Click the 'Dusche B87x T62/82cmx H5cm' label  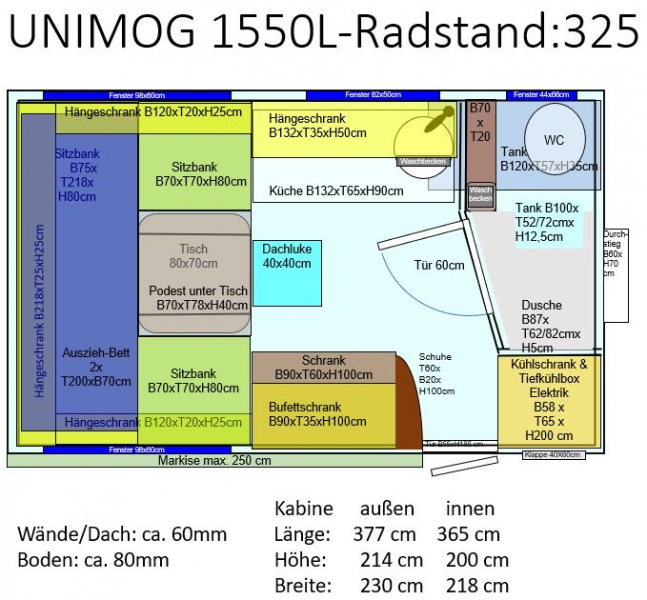point(551,326)
